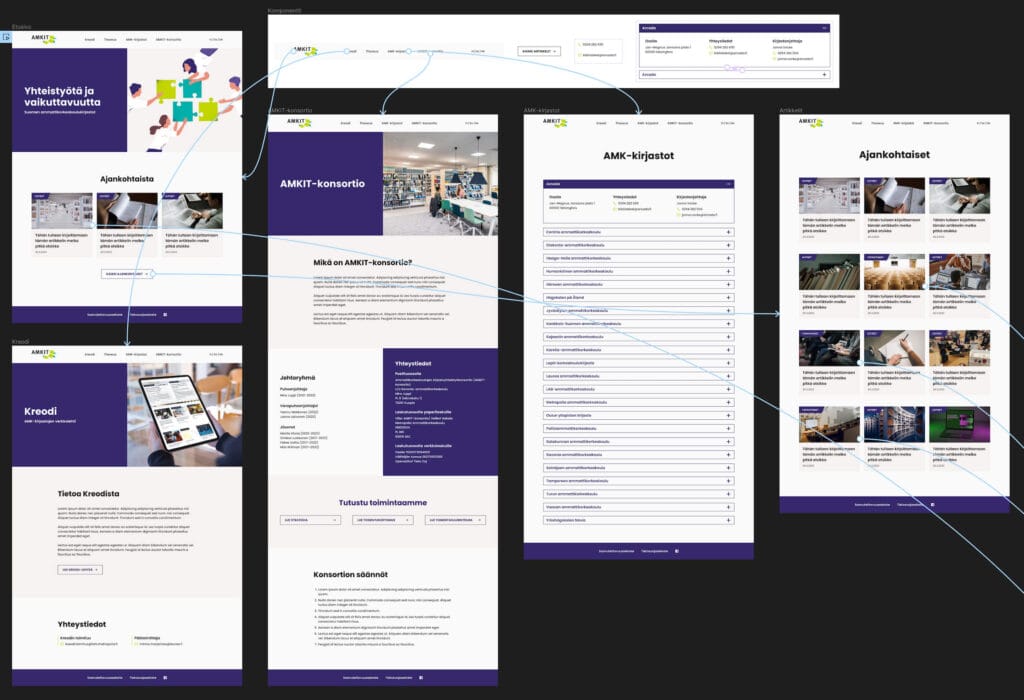The height and width of the screenshot is (700, 1024).
Task: Open Kreodi in the Etusivu frame navigation
Action: pos(89,40)
